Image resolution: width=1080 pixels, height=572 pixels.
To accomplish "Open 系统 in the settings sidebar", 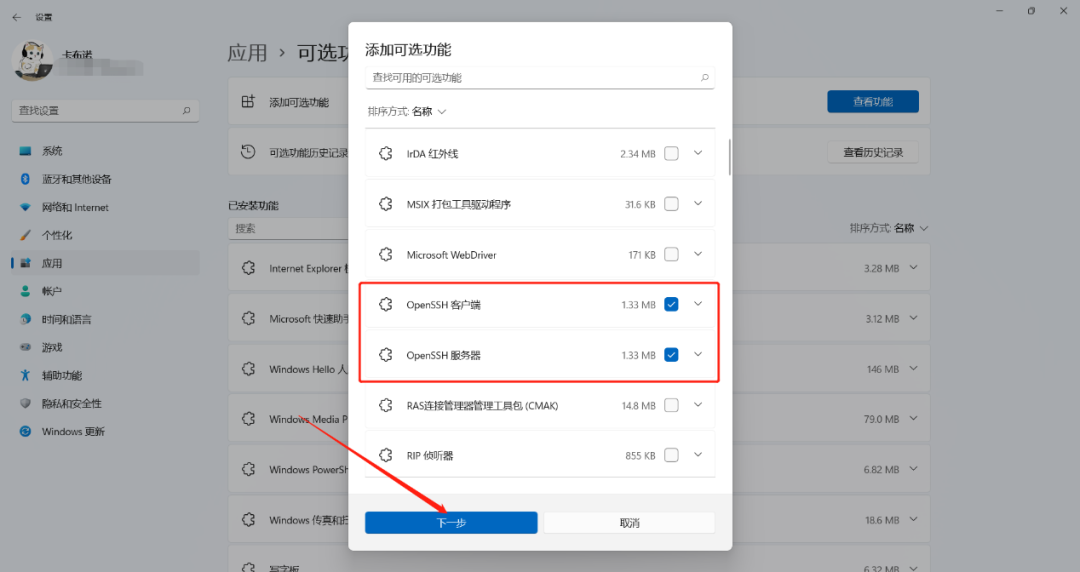I will (x=105, y=151).
